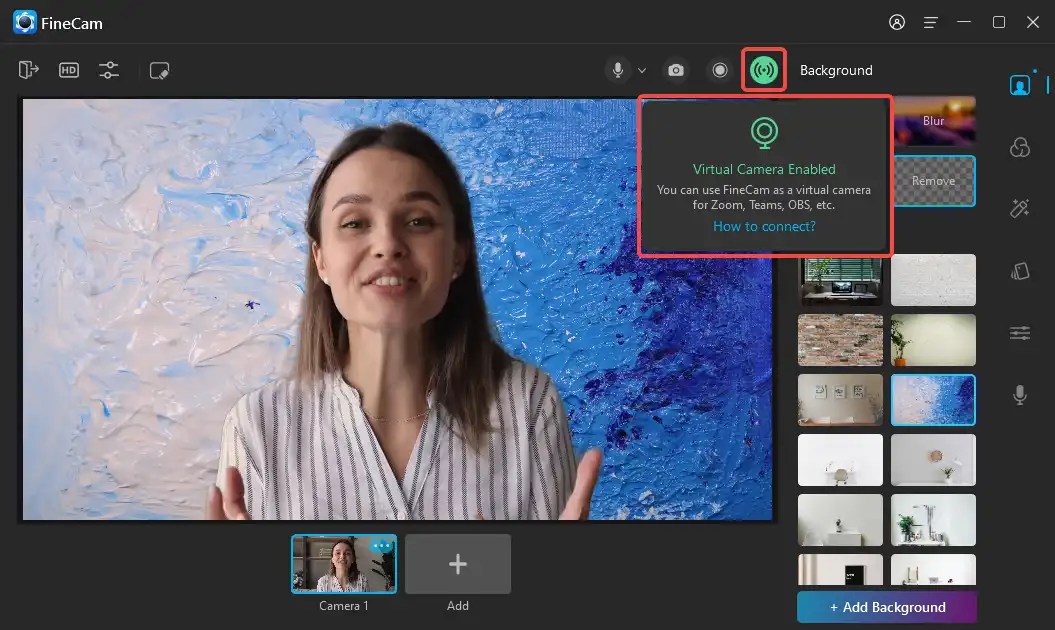Open the account profile menu
The image size is (1055, 630).
[897, 22]
